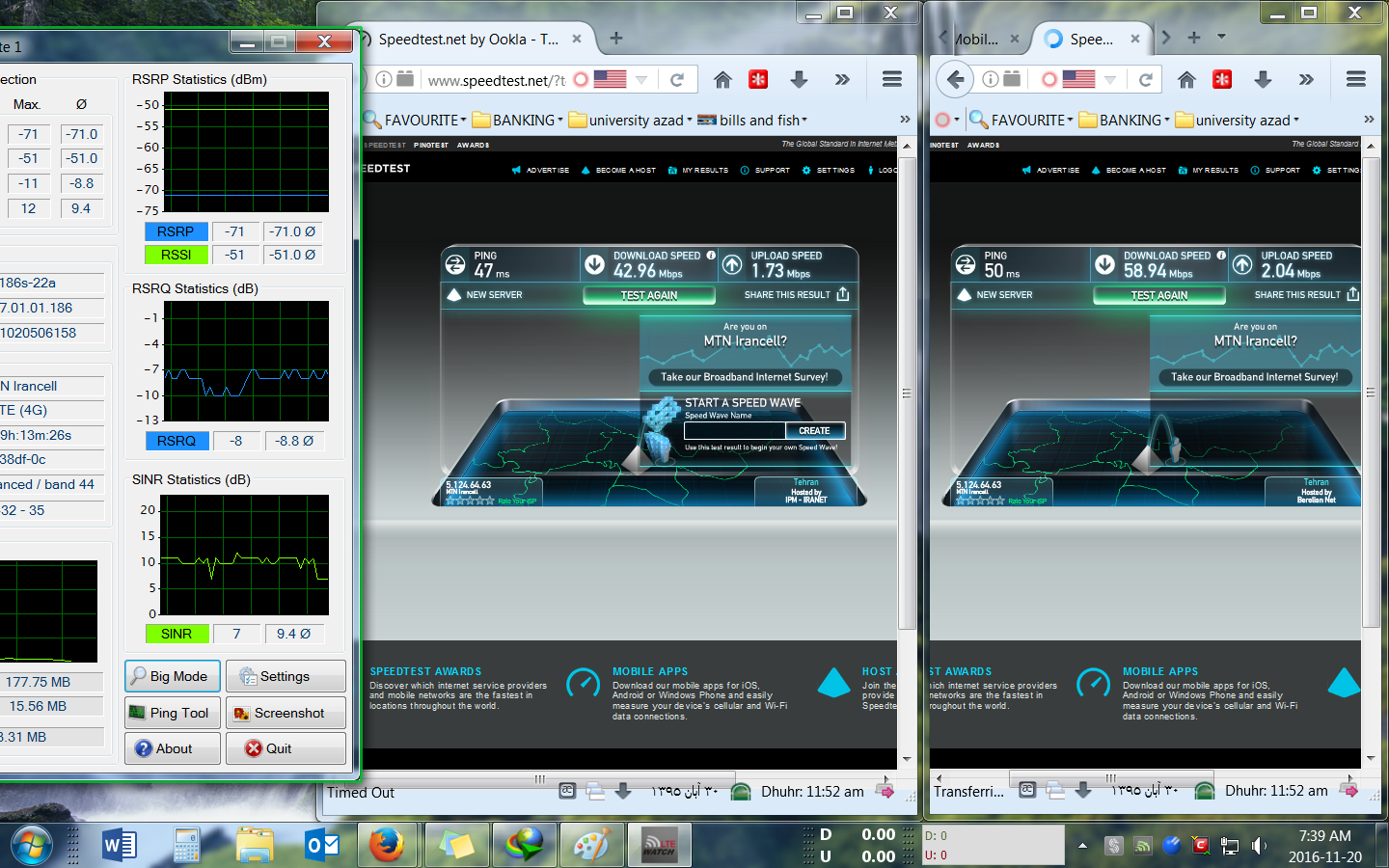Viewport: 1389px width, 868px height.
Task: Click home icon in right Firefox window
Action: pyautogui.click(x=1186, y=80)
